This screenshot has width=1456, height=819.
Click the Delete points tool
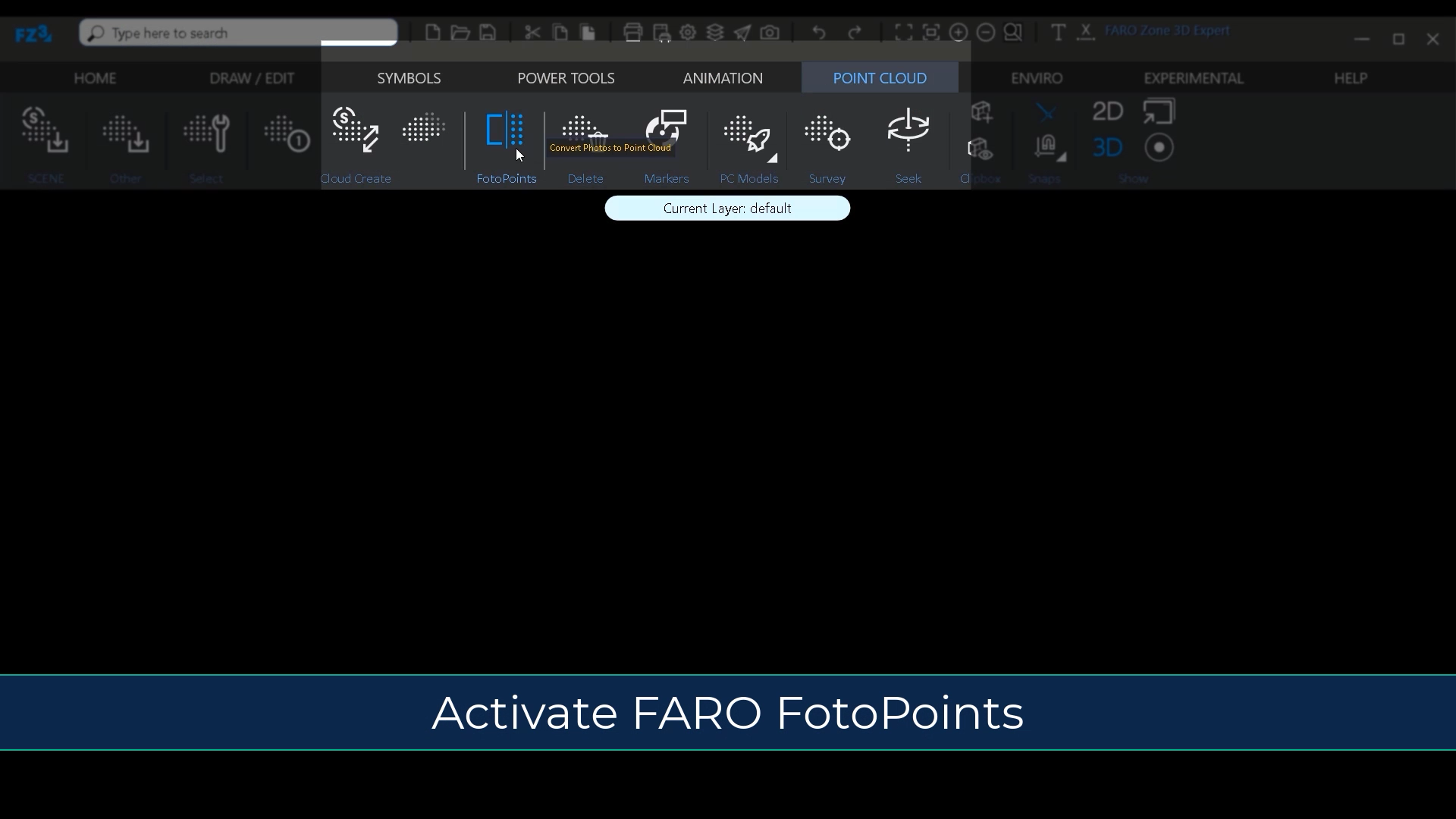click(585, 131)
